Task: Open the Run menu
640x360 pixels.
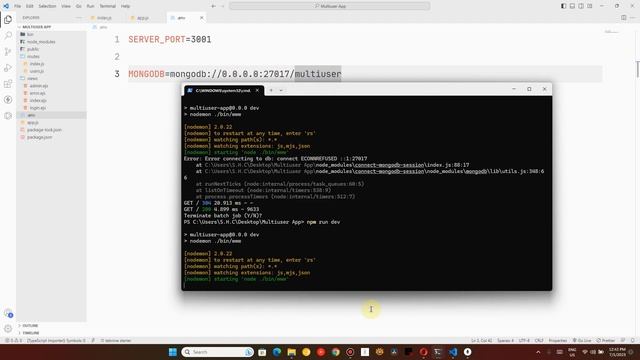Action: 90,6
